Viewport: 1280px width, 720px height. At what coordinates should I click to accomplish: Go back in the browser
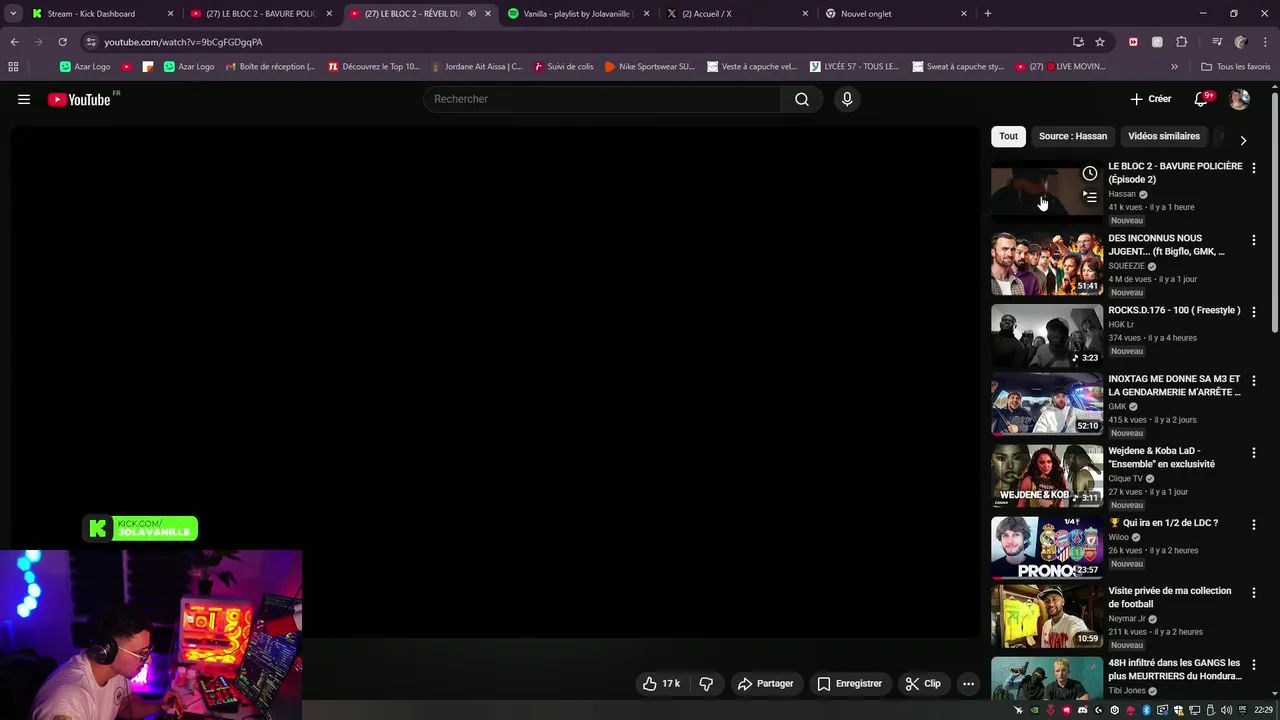point(14,42)
